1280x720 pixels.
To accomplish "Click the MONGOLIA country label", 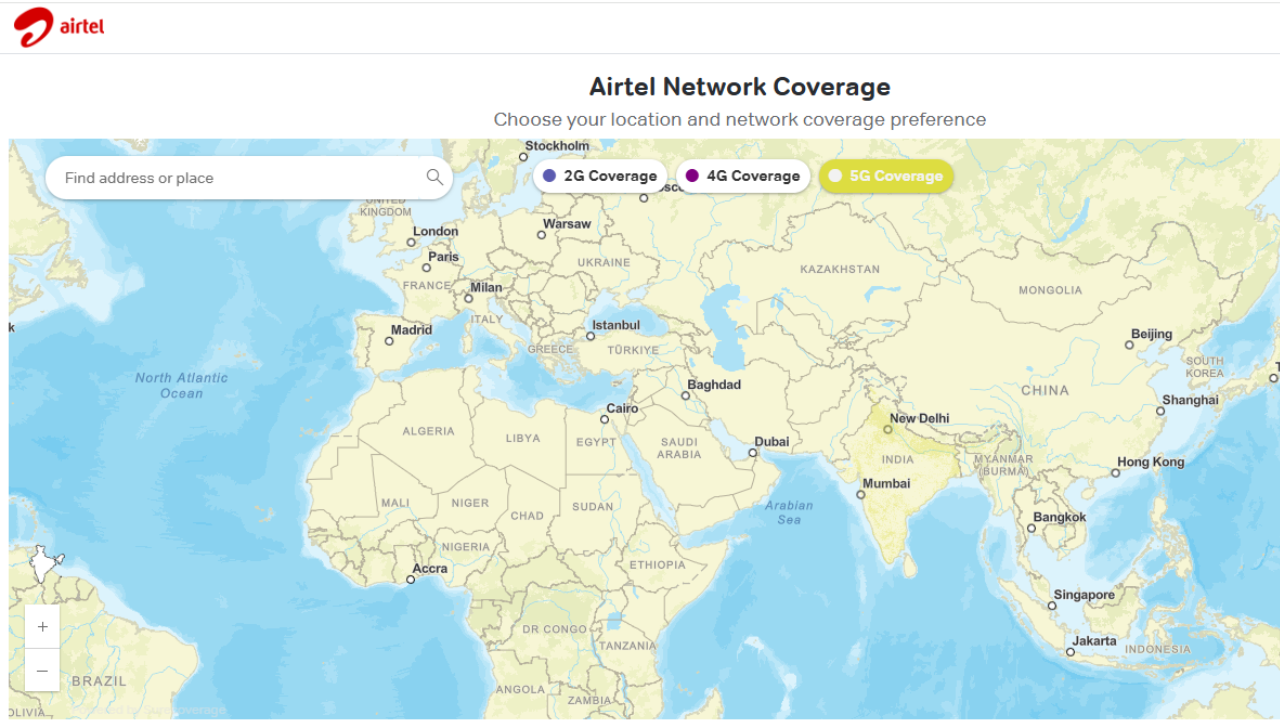I will pyautogui.click(x=1050, y=290).
